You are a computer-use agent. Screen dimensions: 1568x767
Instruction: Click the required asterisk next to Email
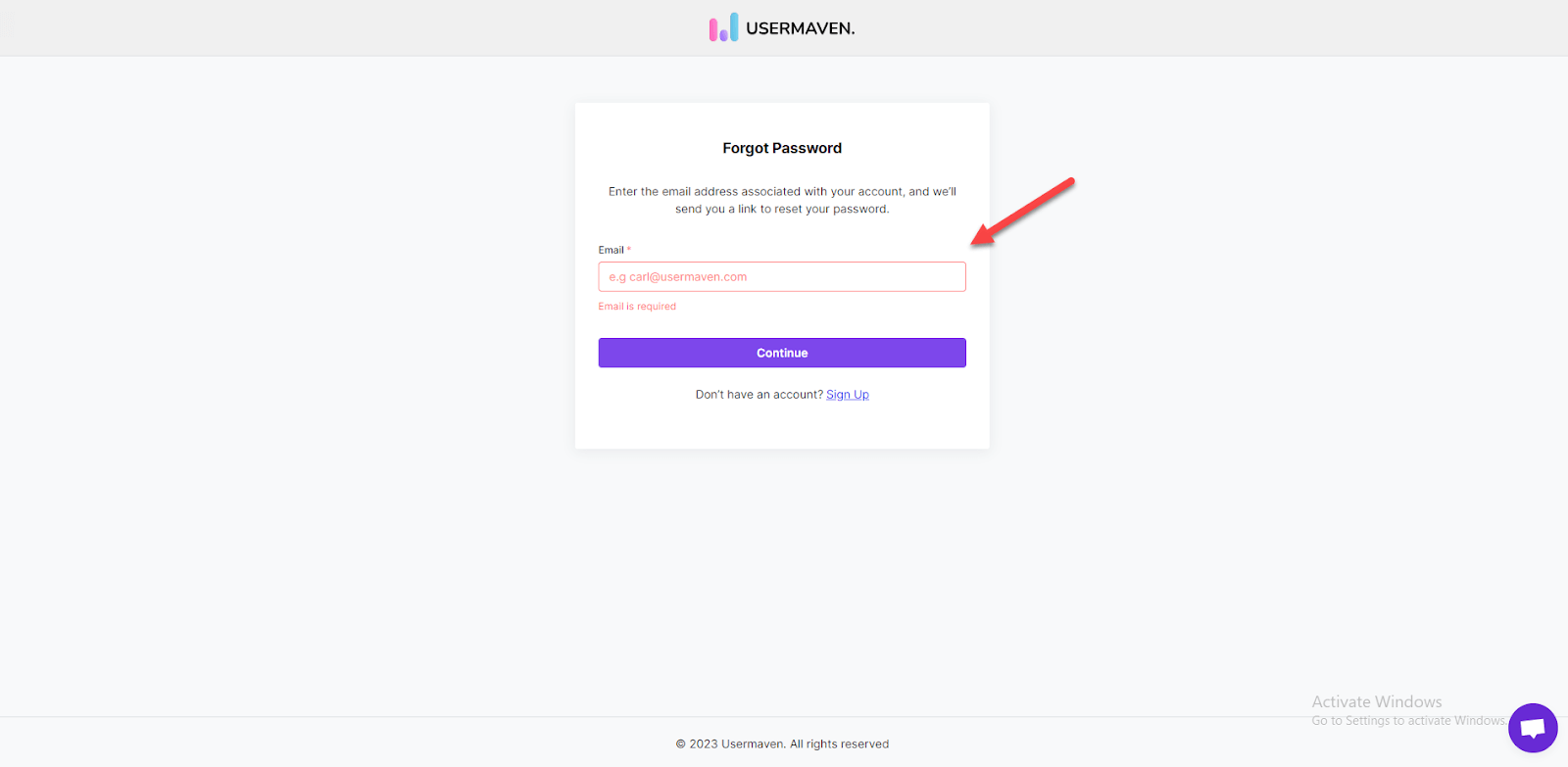click(x=627, y=249)
